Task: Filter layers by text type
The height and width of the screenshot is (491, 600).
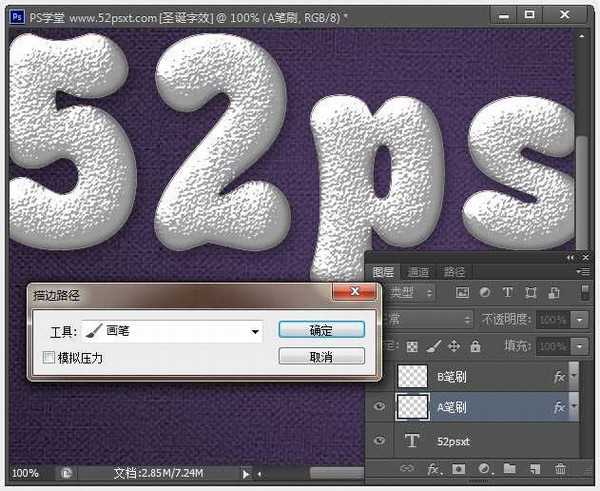Action: 506,293
